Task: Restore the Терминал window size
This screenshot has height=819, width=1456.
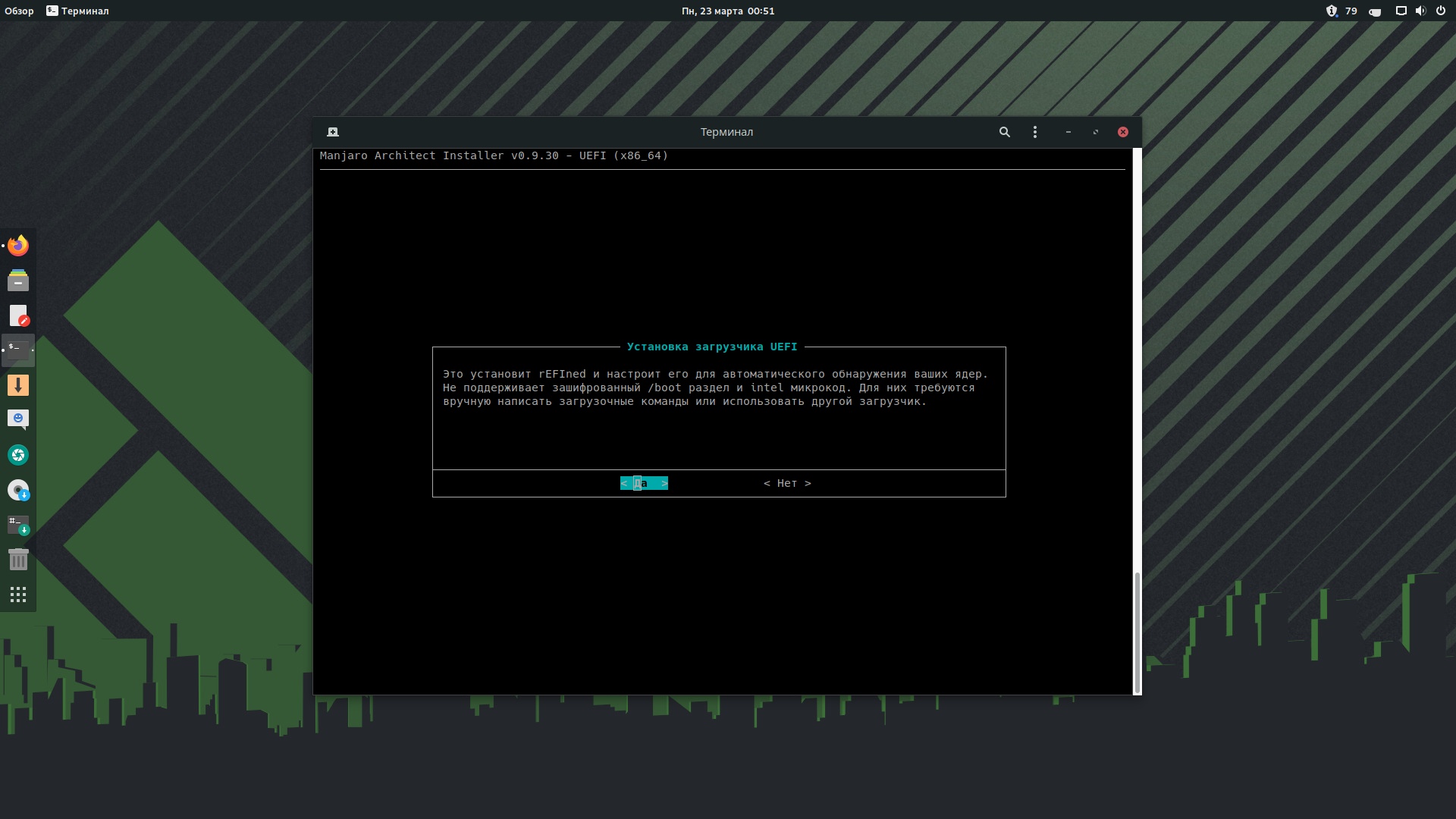Action: (x=1096, y=132)
